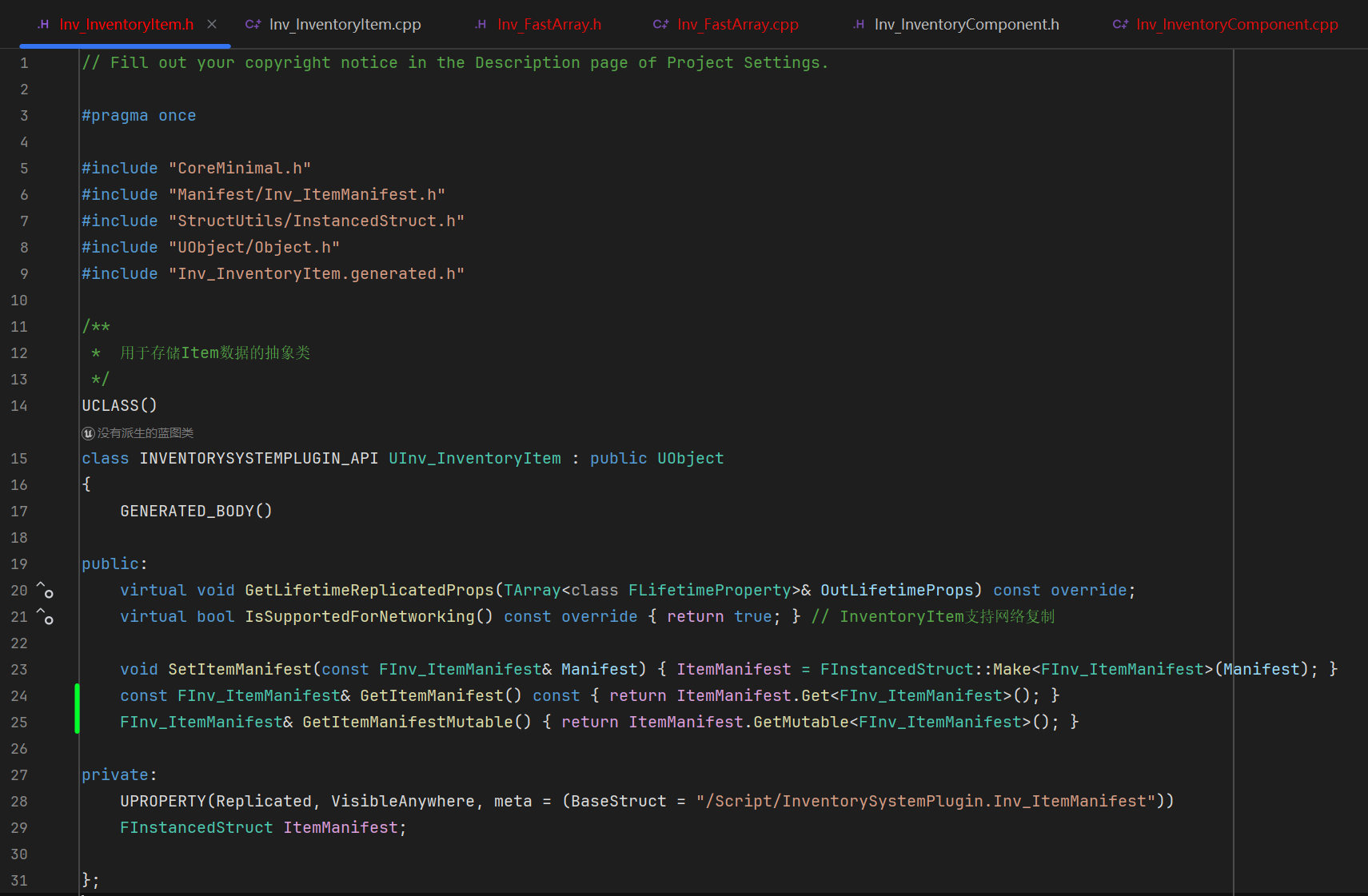This screenshot has height=896, width=1368.
Task: Close the Inv_InventoryItem.h tab
Action: coord(212,24)
